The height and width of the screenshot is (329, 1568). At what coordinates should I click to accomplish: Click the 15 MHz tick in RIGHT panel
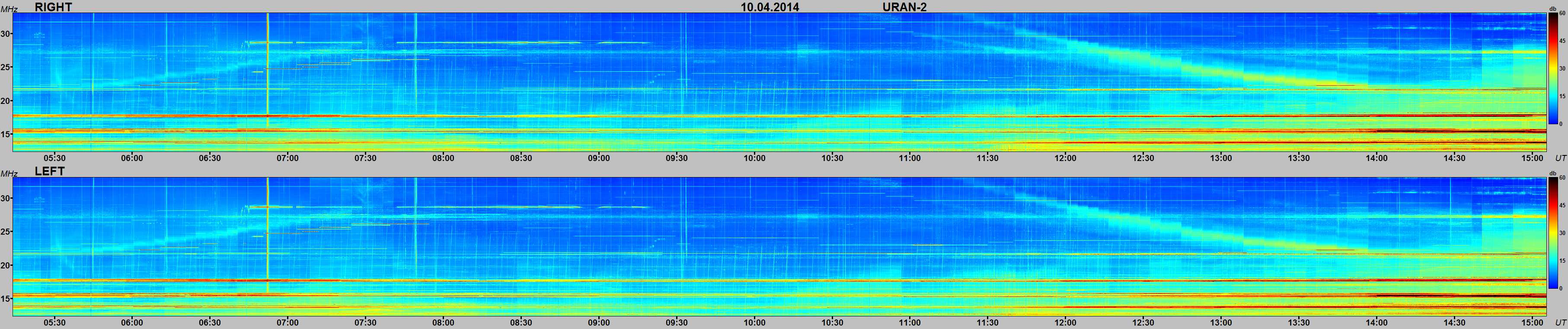pyautogui.click(x=6, y=134)
